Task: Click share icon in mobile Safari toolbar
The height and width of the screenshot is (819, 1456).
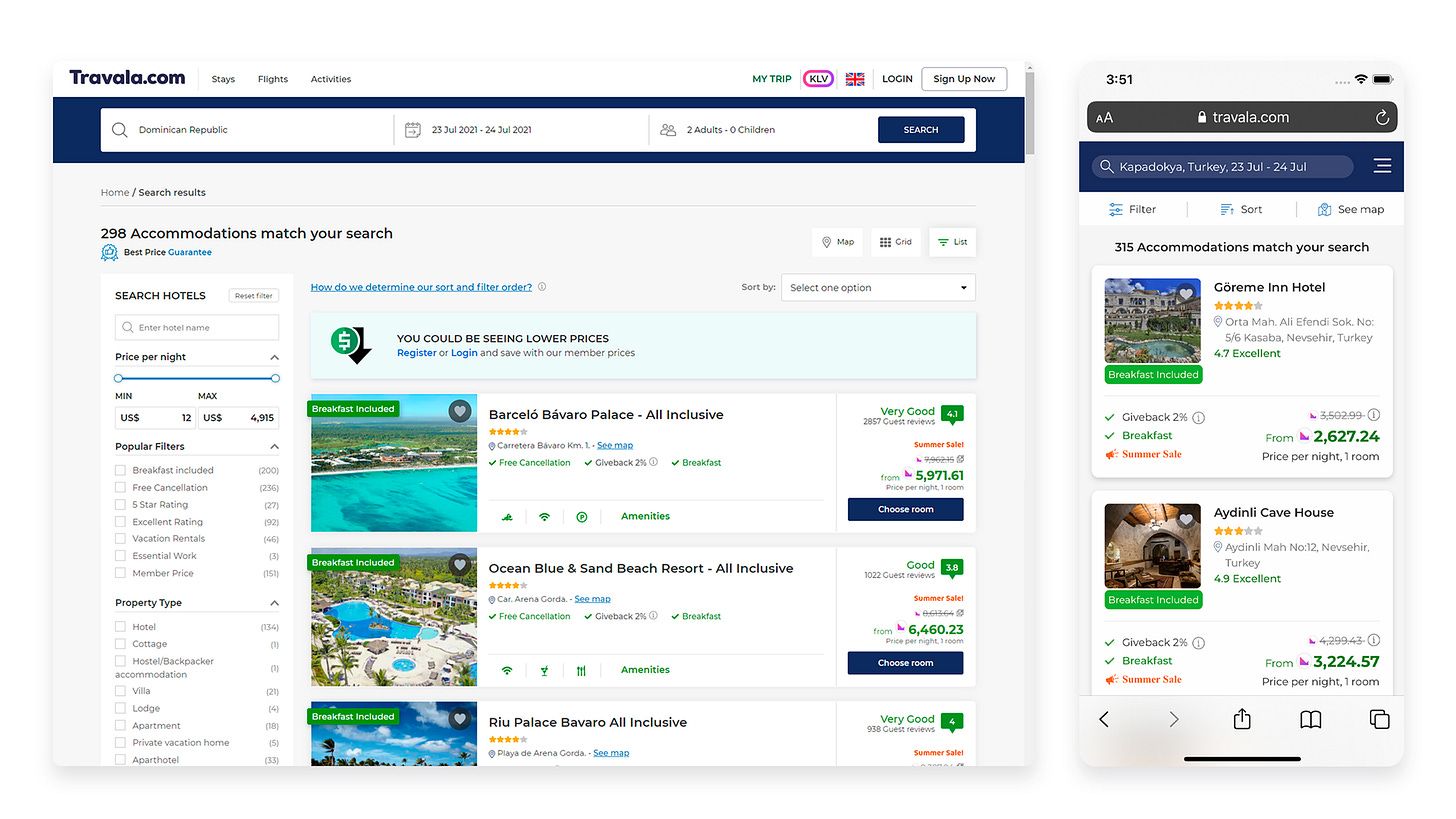Action: point(1242,719)
